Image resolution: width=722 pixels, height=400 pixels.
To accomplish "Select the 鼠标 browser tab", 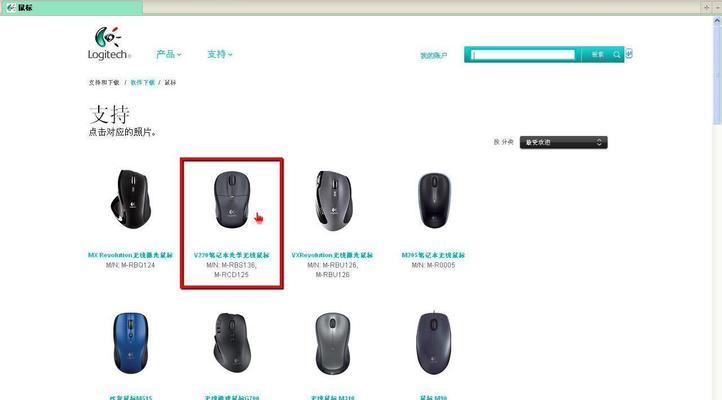I will pyautogui.click(x=71, y=7).
